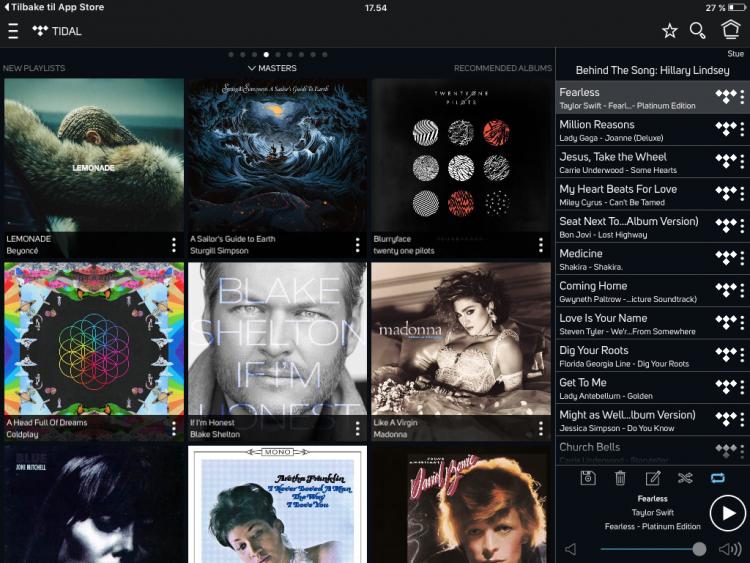Screen dimensions: 750x563
Task: Open David Bowie Young Americans cover
Action: coord(461,504)
